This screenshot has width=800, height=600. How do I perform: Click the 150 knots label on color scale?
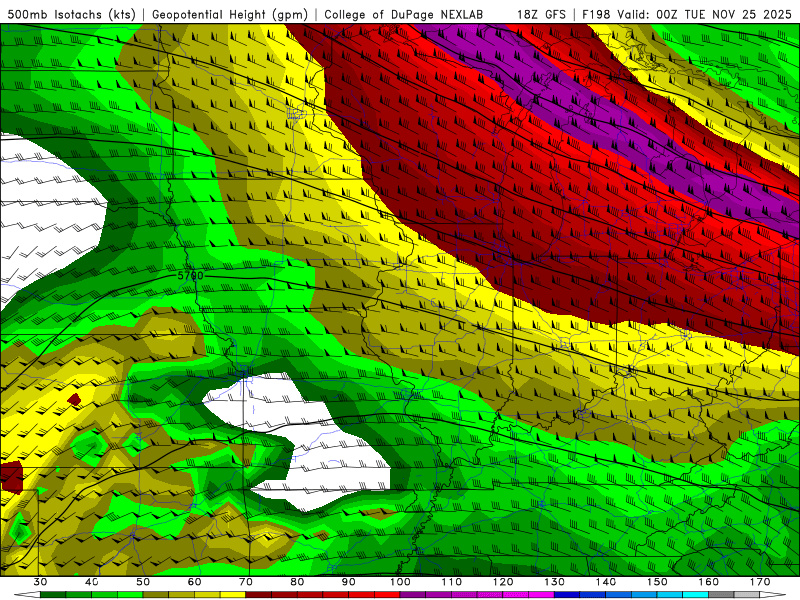[657, 582]
